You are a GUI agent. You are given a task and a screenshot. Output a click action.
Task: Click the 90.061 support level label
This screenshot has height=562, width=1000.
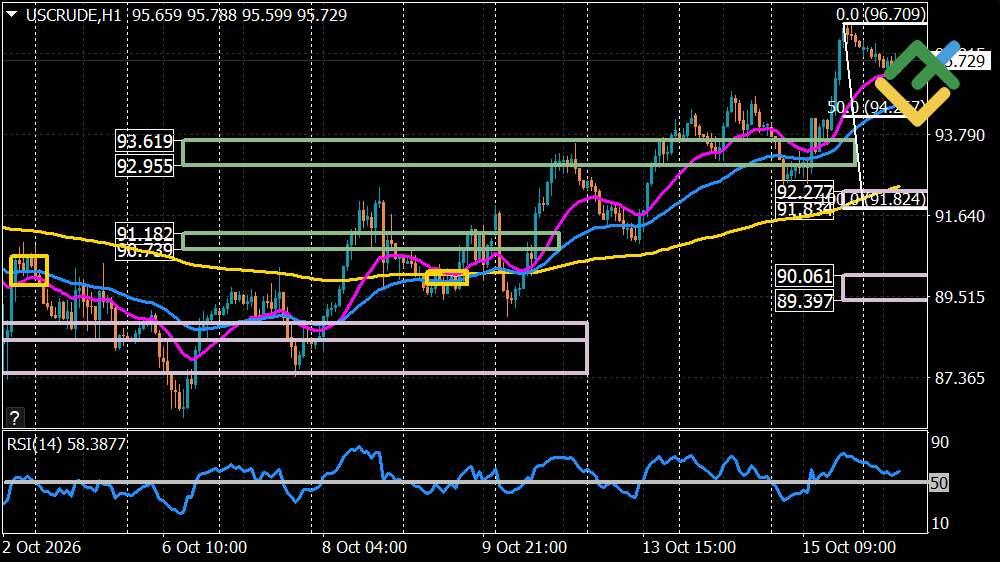tap(805, 276)
